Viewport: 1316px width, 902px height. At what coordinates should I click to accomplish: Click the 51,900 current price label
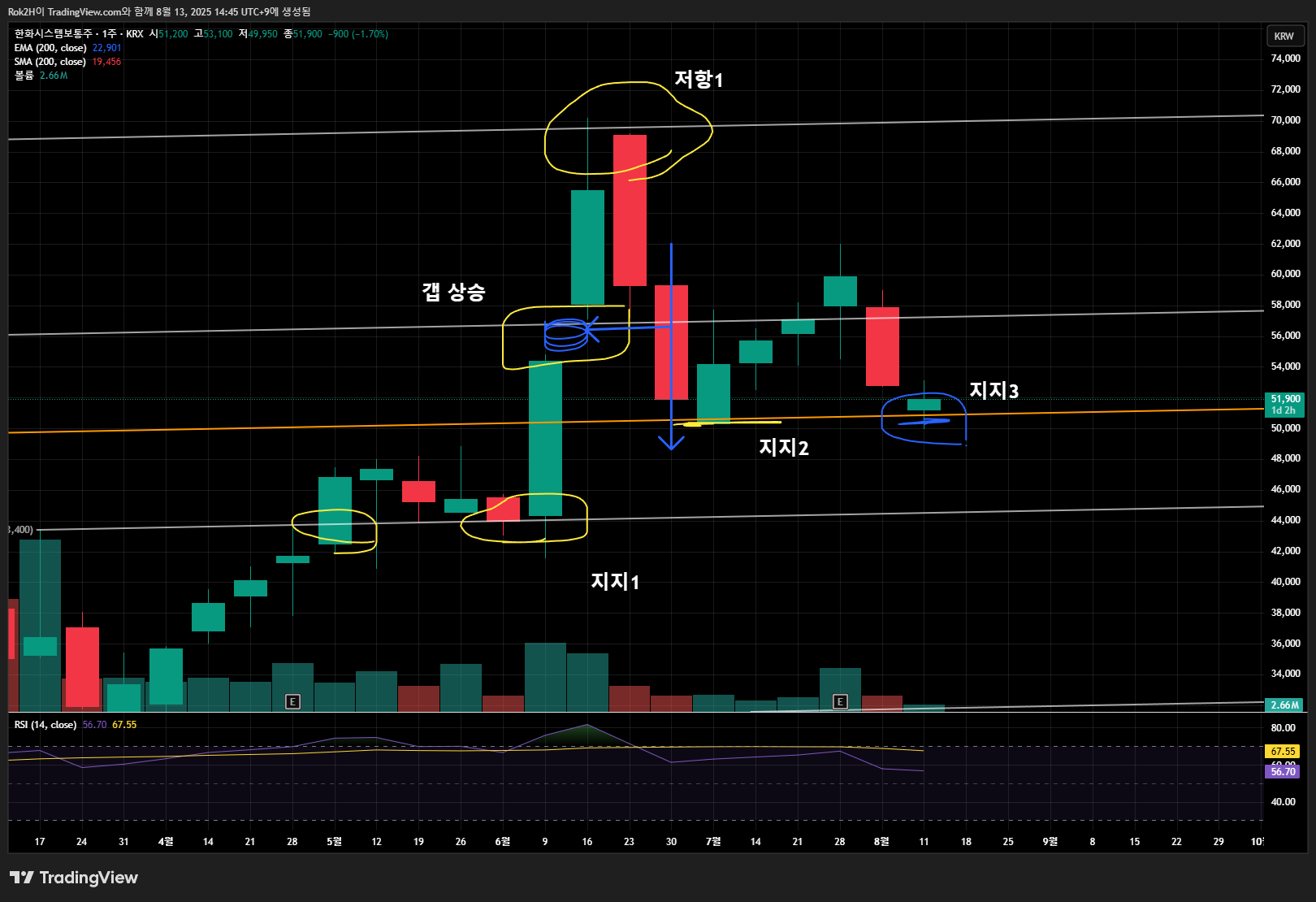pos(1285,404)
